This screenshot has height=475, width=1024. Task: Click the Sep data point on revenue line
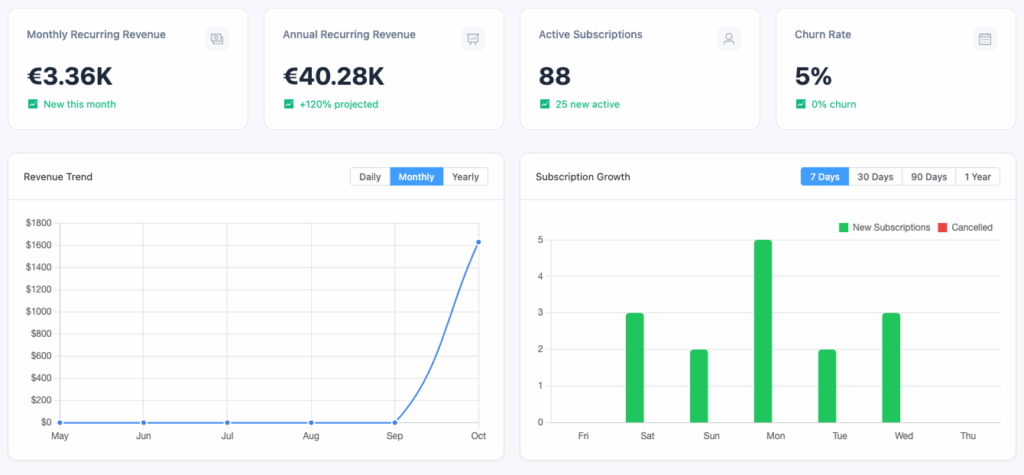pyautogui.click(x=395, y=422)
